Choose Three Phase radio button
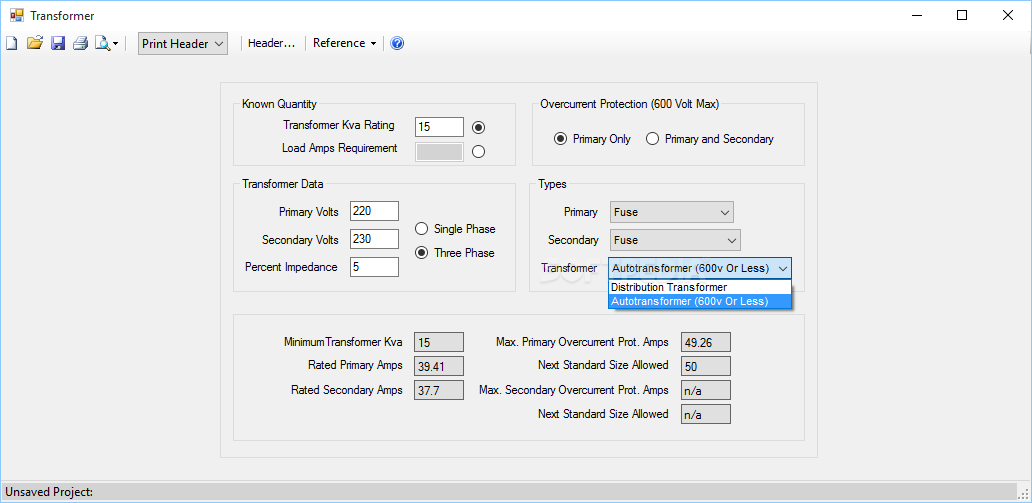 (x=455, y=253)
